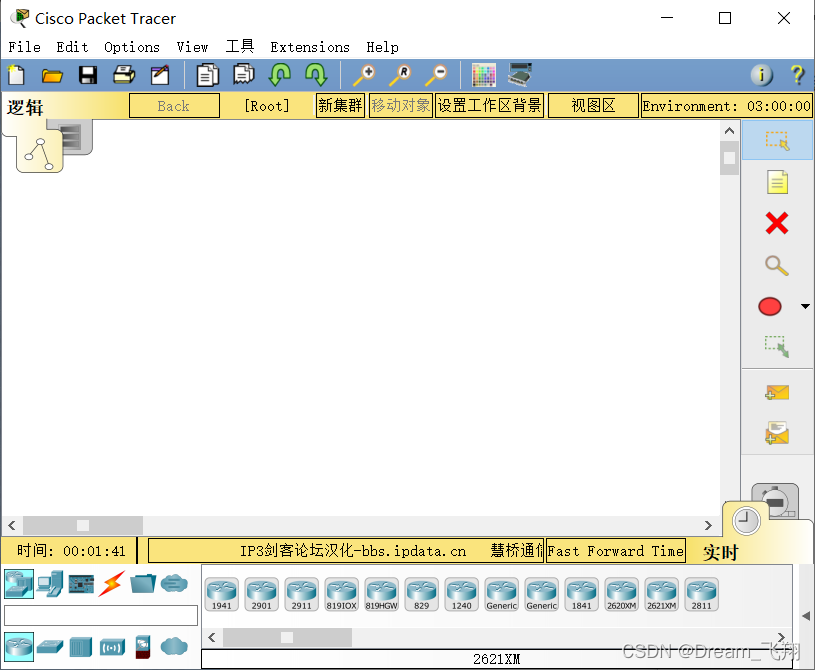Click the Back button
Viewport: 815px width, 670px height.
pyautogui.click(x=174, y=106)
